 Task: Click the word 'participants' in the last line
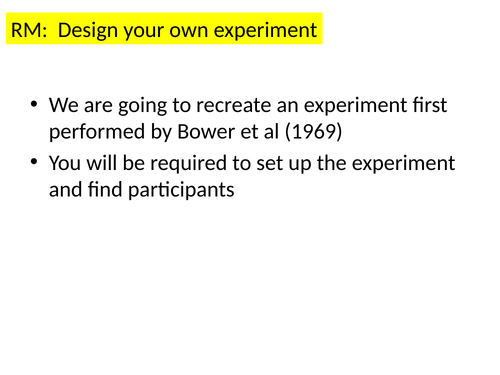click(x=181, y=191)
